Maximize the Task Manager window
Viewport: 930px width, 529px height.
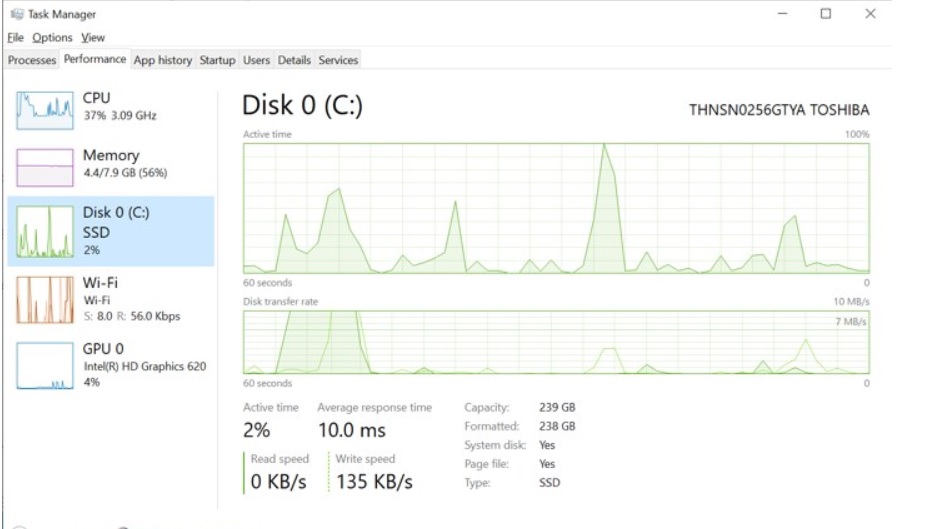(826, 14)
